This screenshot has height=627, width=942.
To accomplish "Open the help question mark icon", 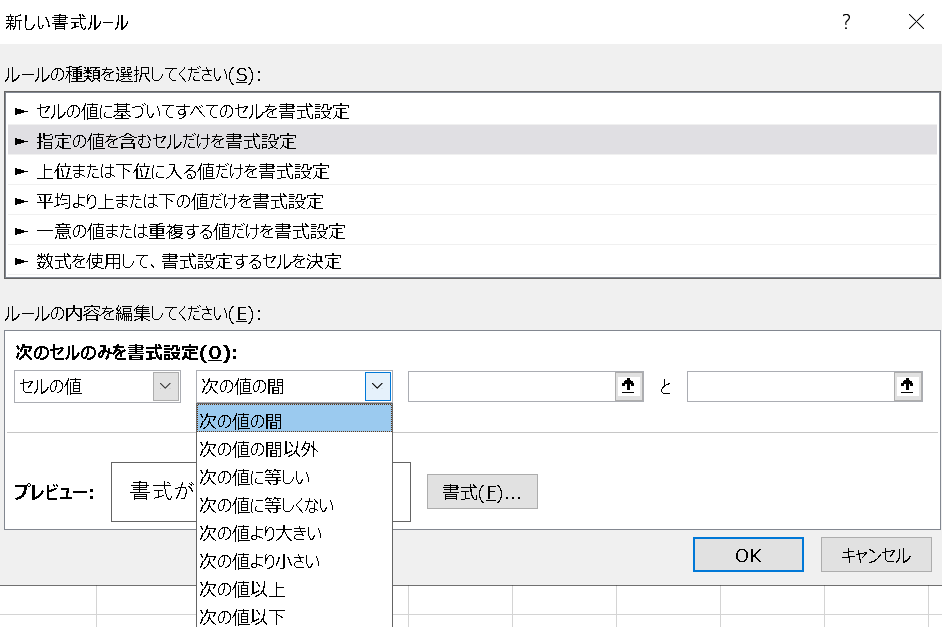I will coord(846,22).
